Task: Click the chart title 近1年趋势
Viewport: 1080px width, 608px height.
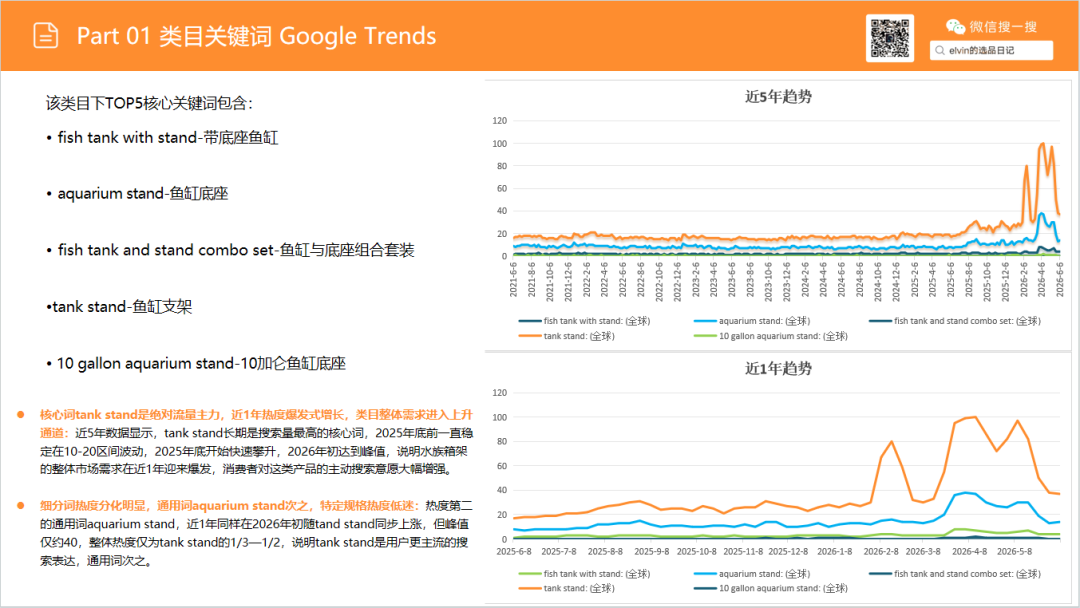Action: [778, 368]
